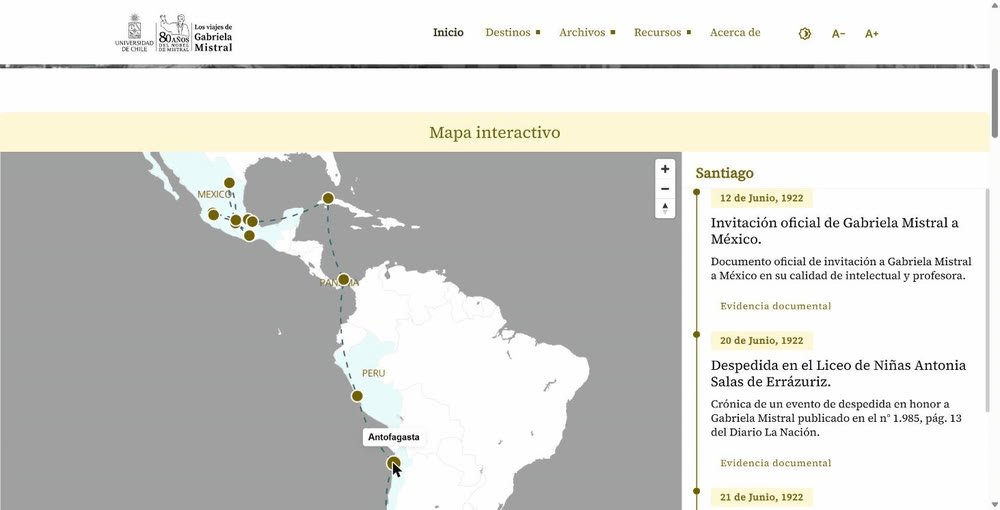
Task: Click the Antofagasta tooltip label
Action: point(393,437)
